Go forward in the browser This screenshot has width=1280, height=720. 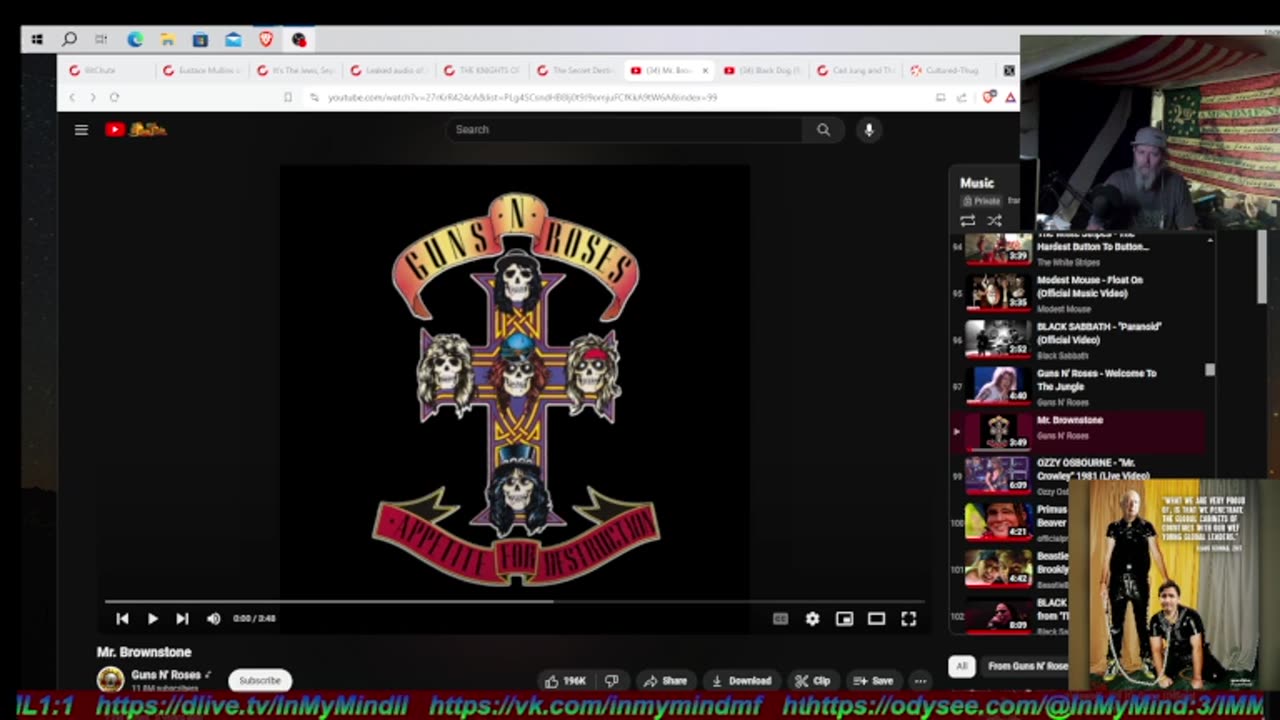point(93,97)
